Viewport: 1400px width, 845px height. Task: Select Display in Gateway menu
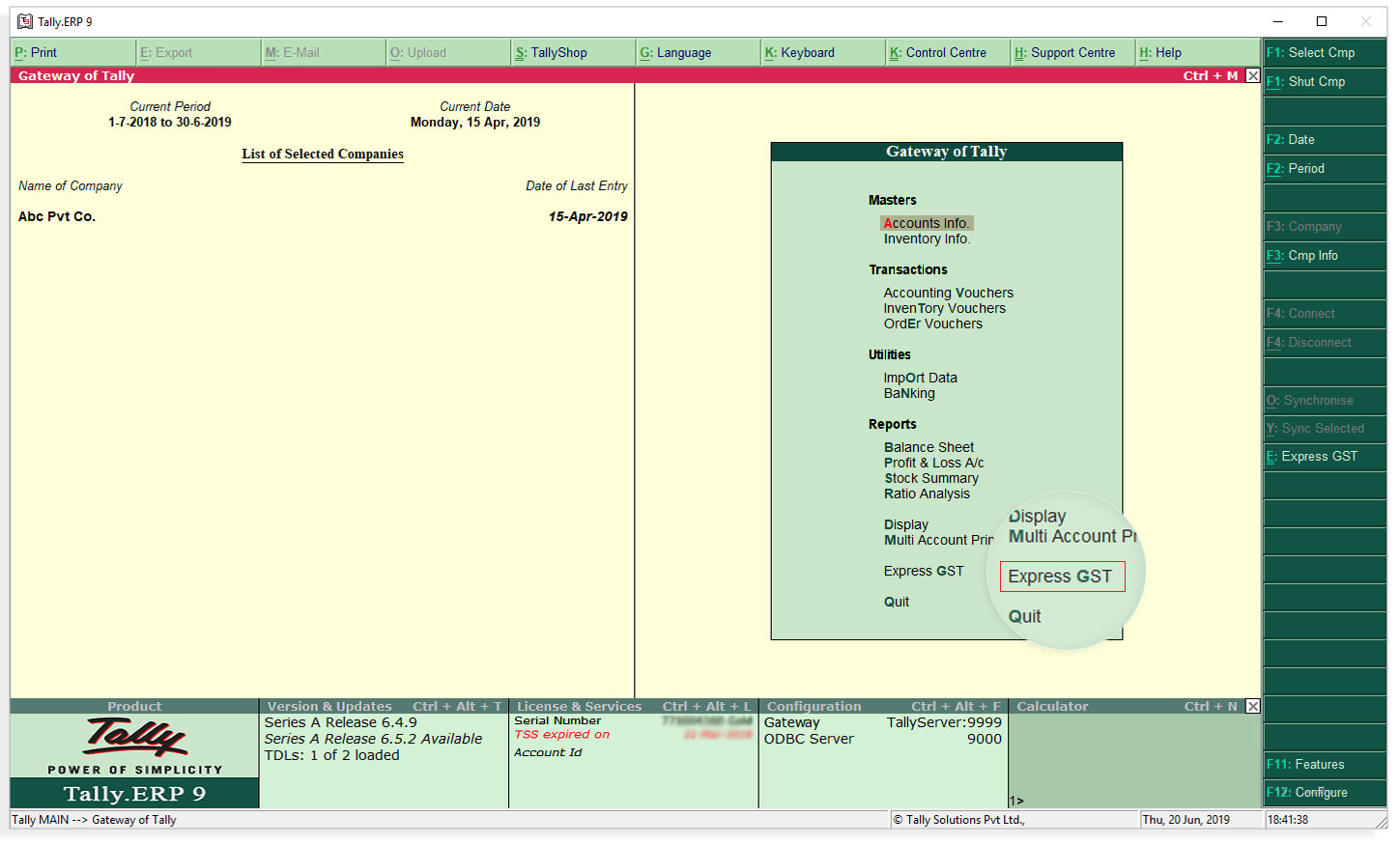click(x=905, y=524)
